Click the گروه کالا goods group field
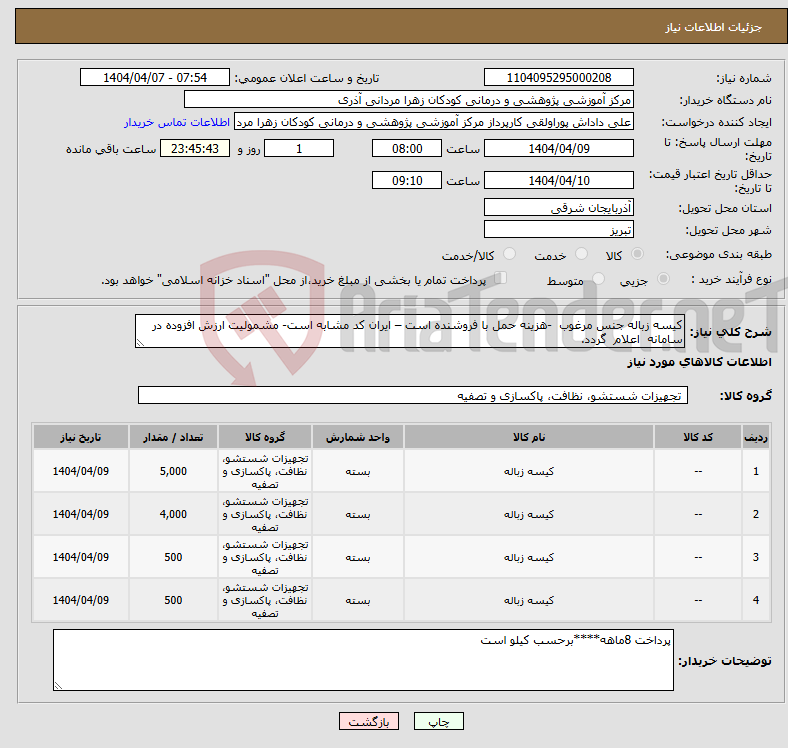Screen dimensions: 788x748 (x=413, y=395)
